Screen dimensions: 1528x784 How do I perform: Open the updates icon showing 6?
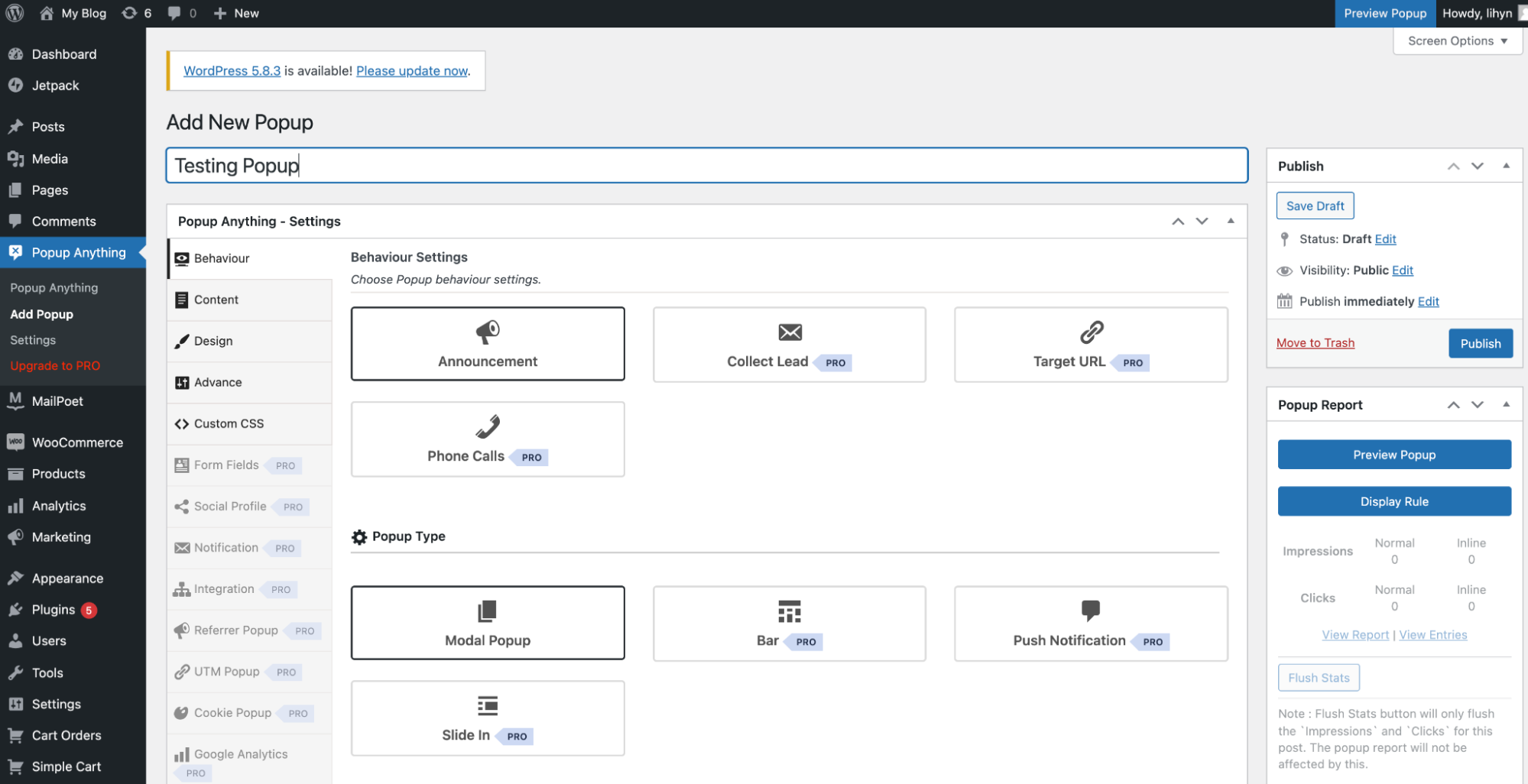(137, 13)
